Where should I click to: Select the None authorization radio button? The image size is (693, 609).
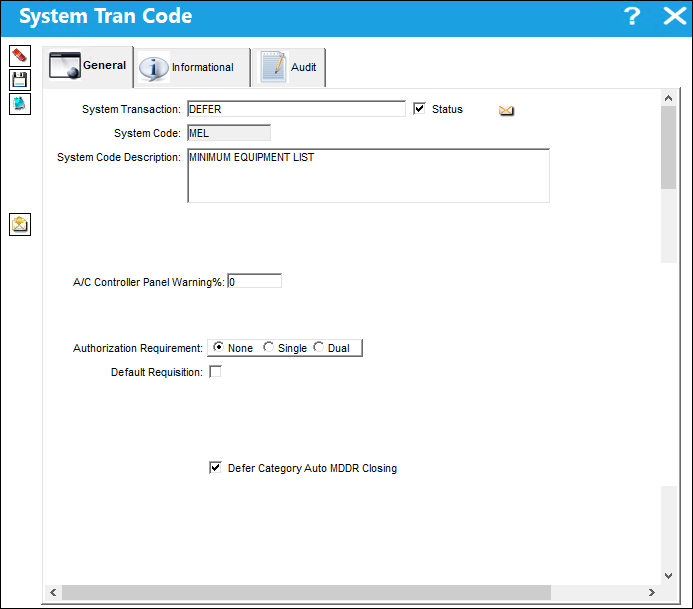[x=218, y=347]
